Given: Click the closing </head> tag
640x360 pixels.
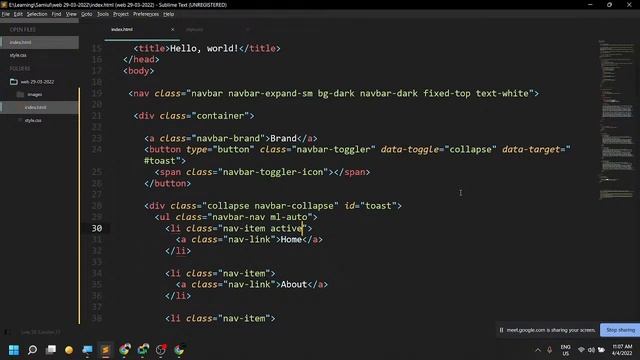Looking at the screenshot, I should point(141,60).
